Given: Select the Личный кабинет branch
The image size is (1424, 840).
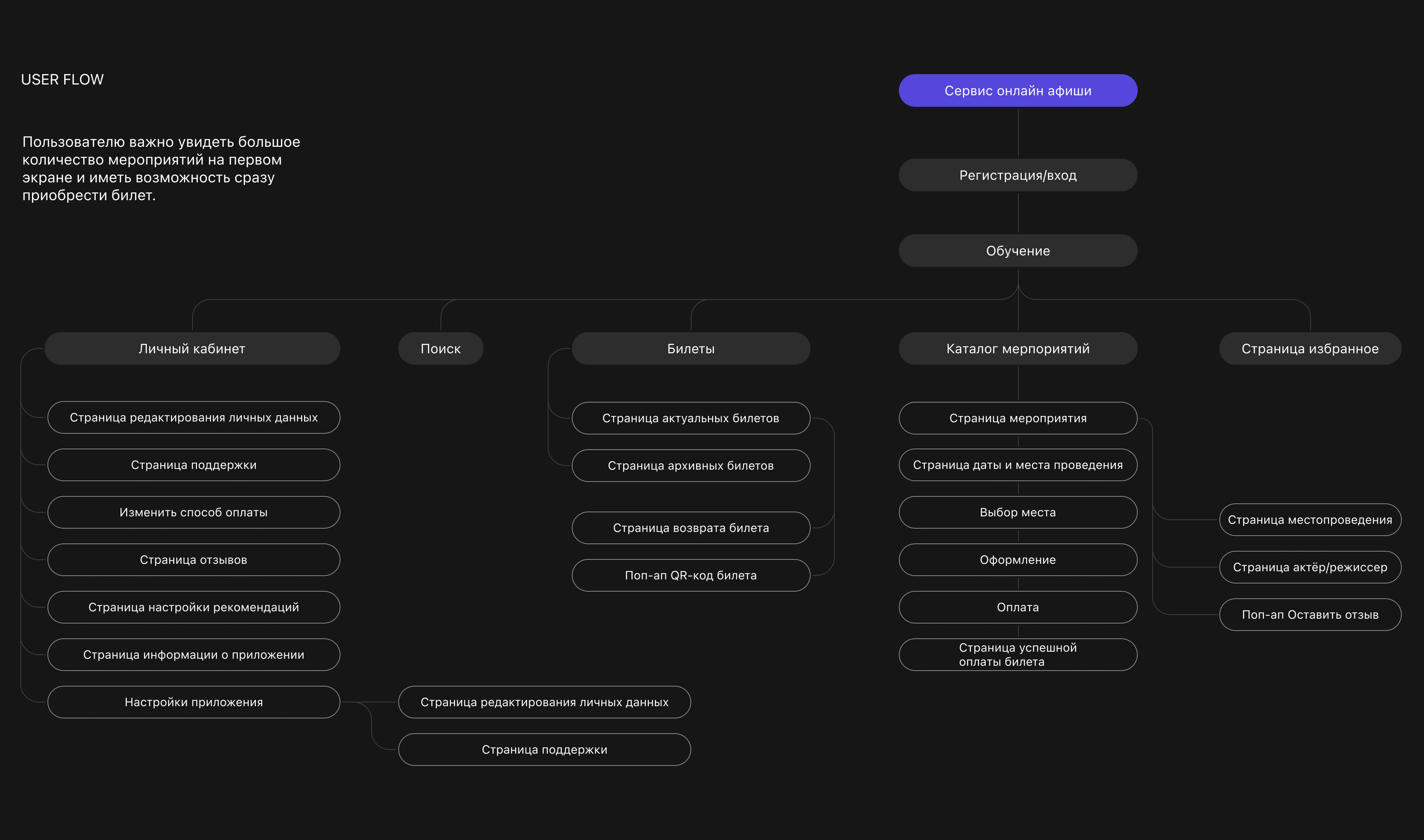Looking at the screenshot, I should click(192, 349).
